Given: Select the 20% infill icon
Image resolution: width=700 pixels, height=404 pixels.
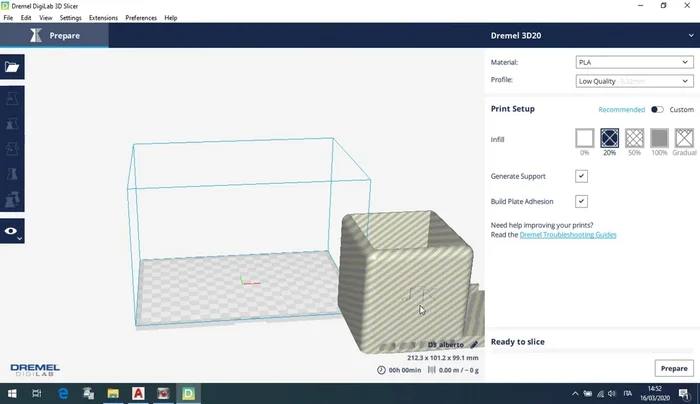Looking at the screenshot, I should point(610,138).
